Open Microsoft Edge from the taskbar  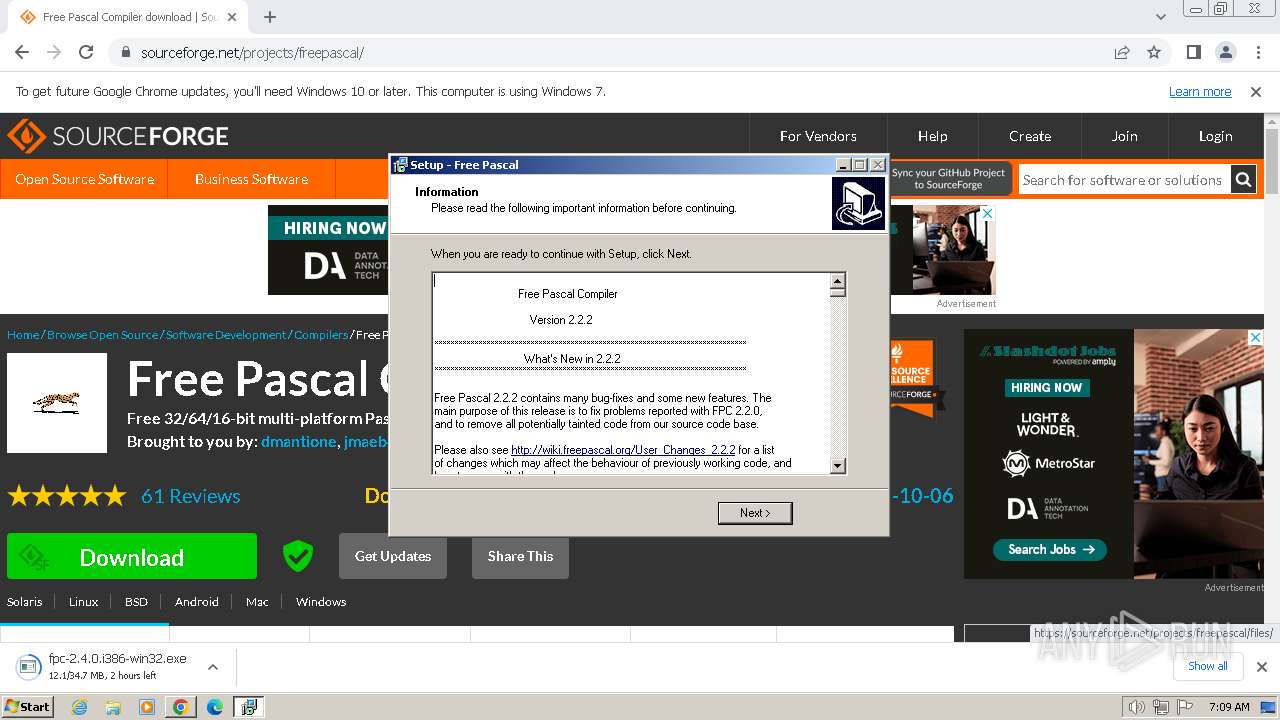pyautogui.click(x=214, y=707)
